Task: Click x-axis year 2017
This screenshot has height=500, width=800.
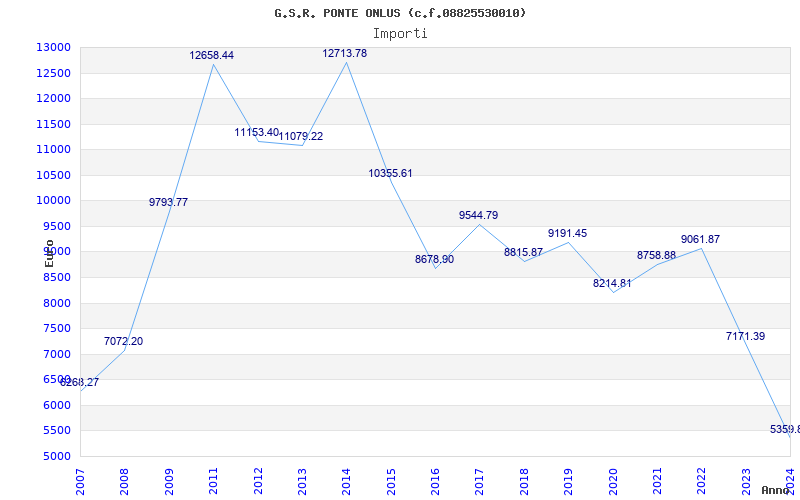Action: pos(480,482)
